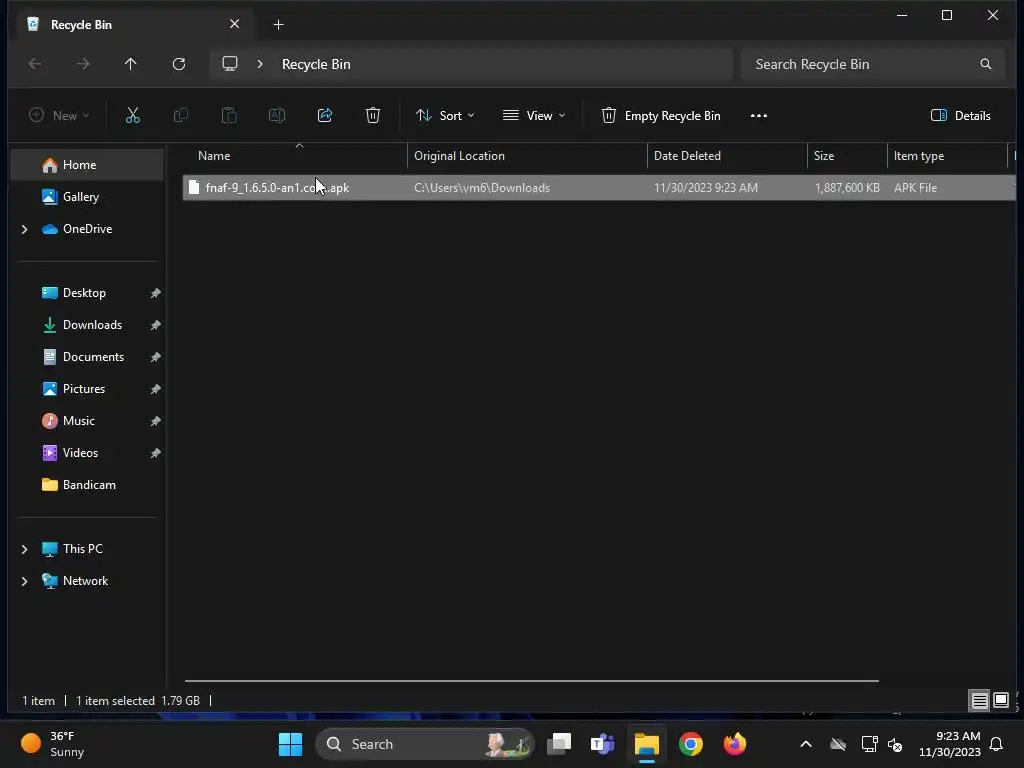The width and height of the screenshot is (1024, 768).
Task: Sort by Original Location column header
Action: 527,156
